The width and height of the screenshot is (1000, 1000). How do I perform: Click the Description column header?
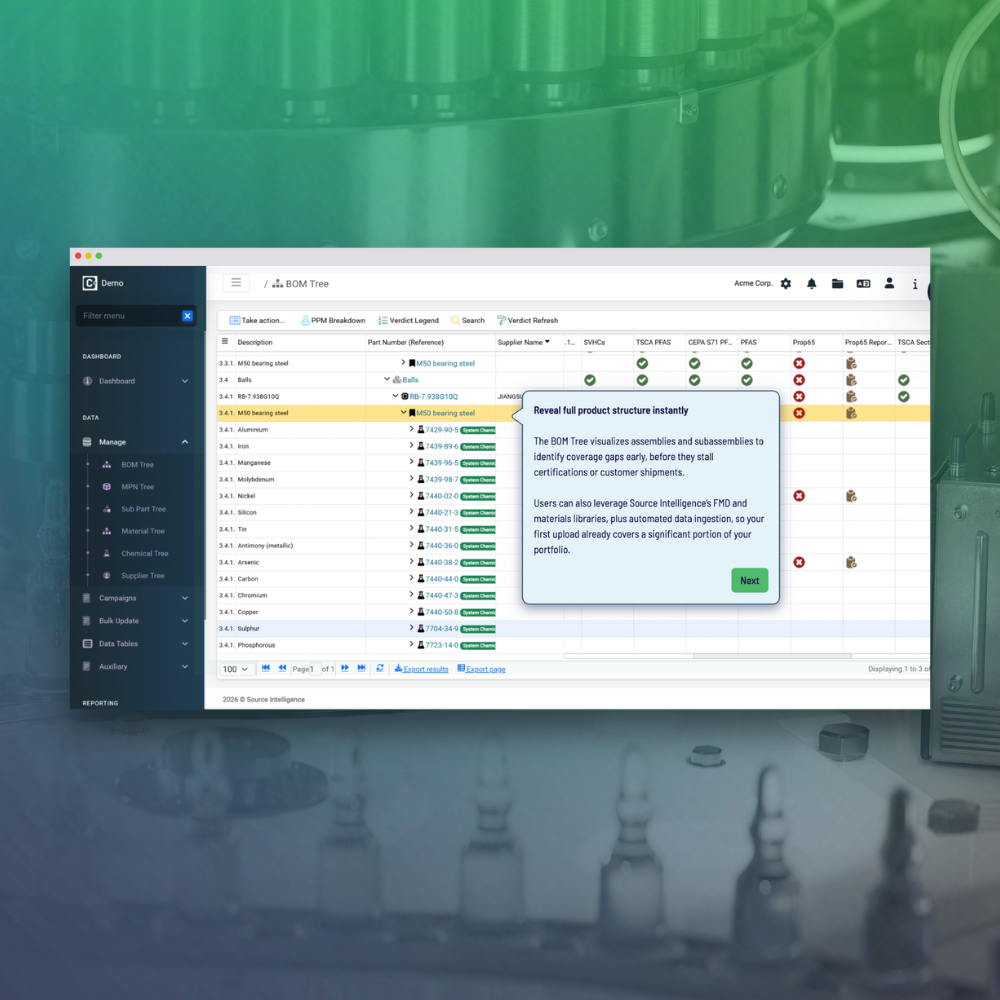255,342
